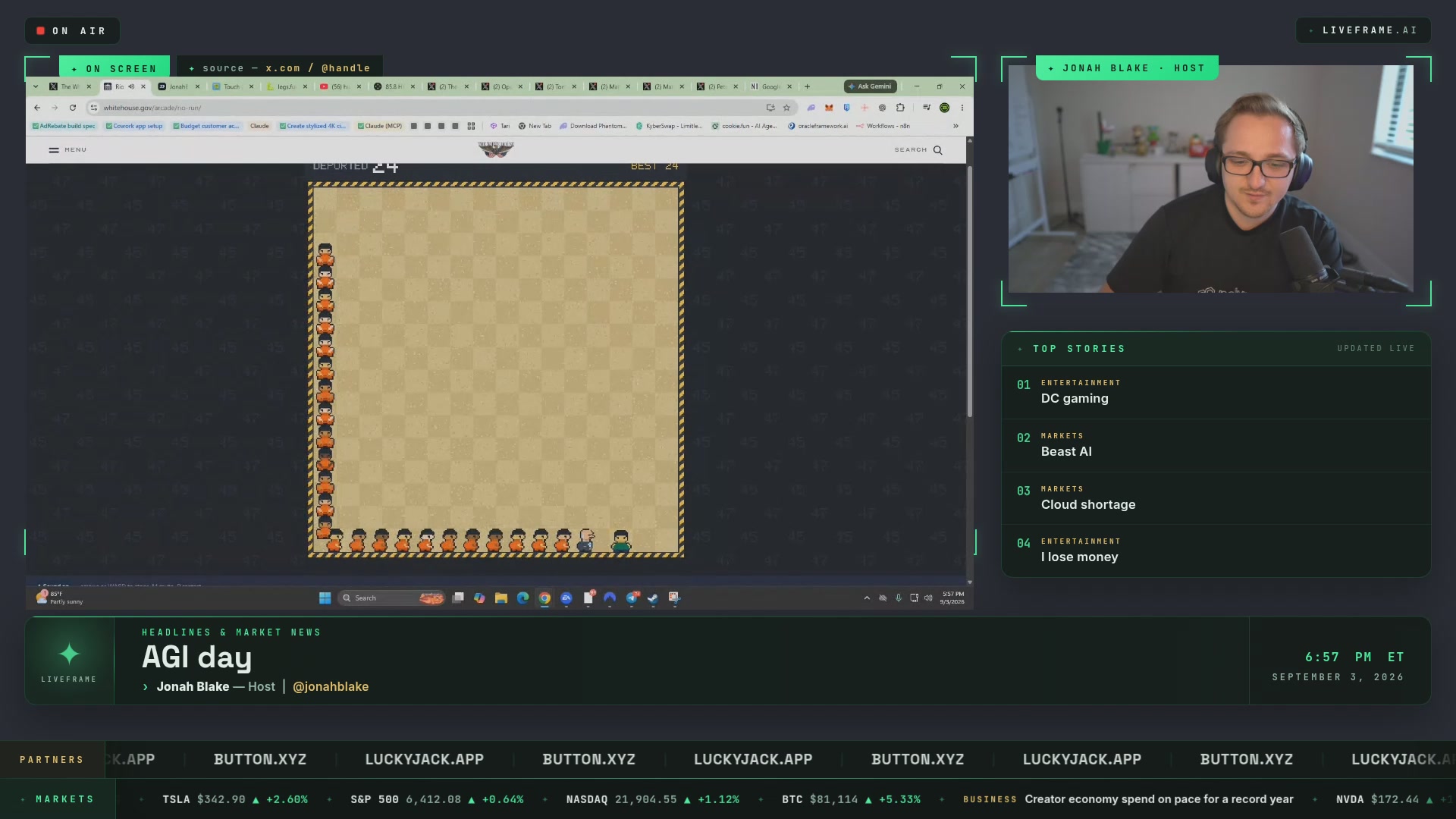Close the 'The W' X tab

pyautogui.click(x=89, y=86)
